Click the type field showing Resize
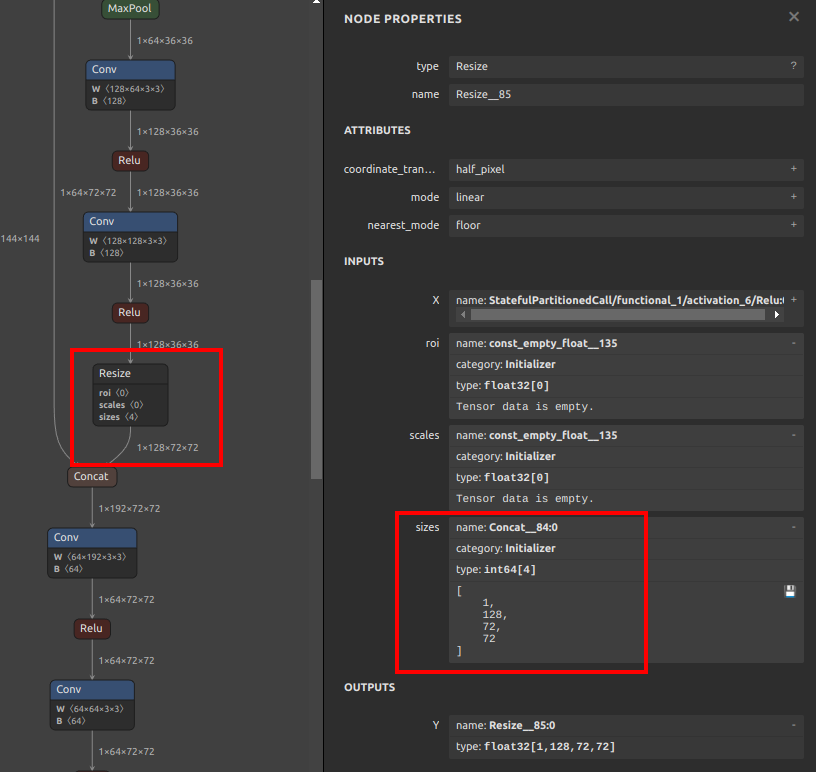This screenshot has height=772, width=816. (626, 67)
